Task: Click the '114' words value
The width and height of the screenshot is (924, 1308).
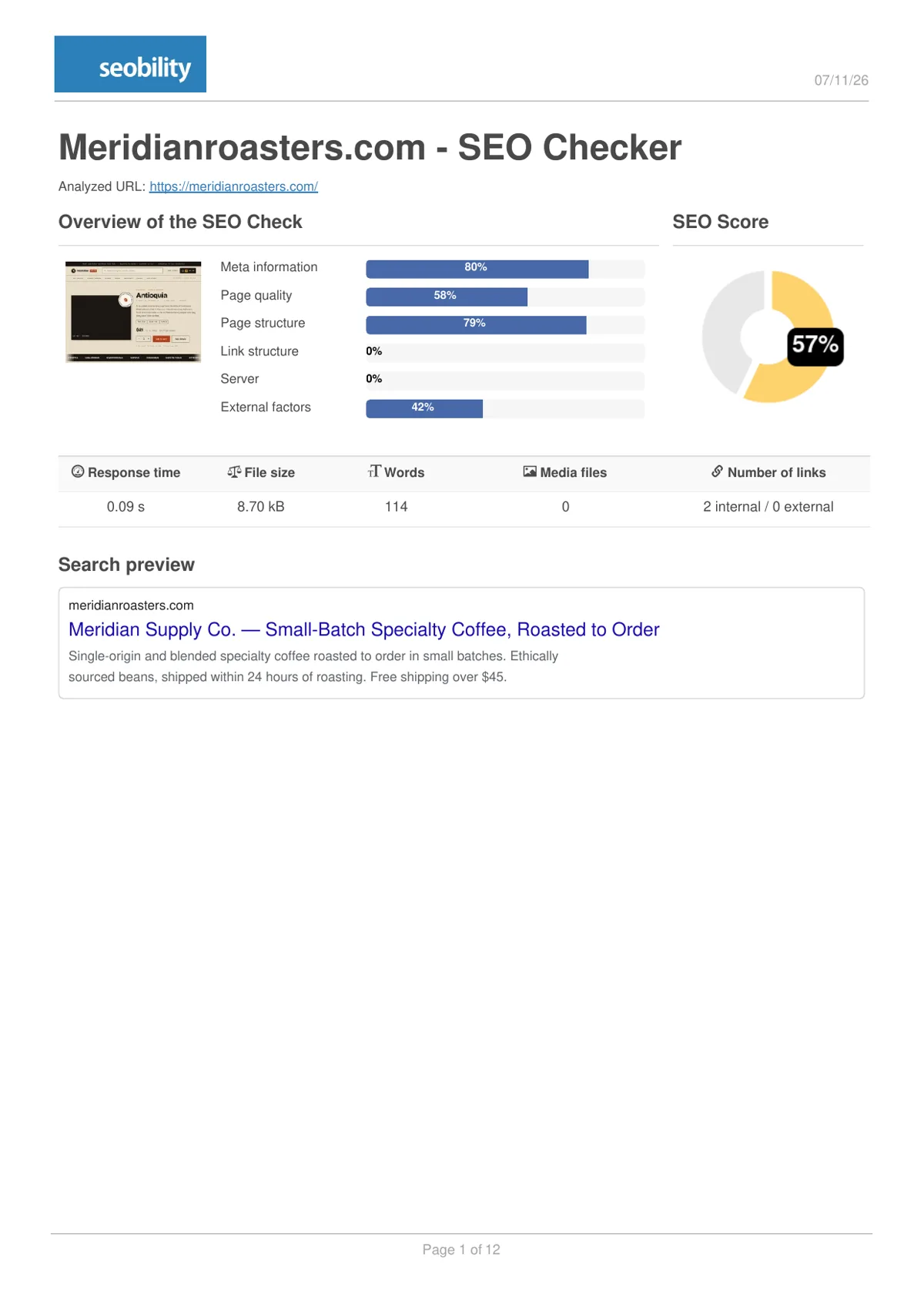Action: [x=397, y=507]
